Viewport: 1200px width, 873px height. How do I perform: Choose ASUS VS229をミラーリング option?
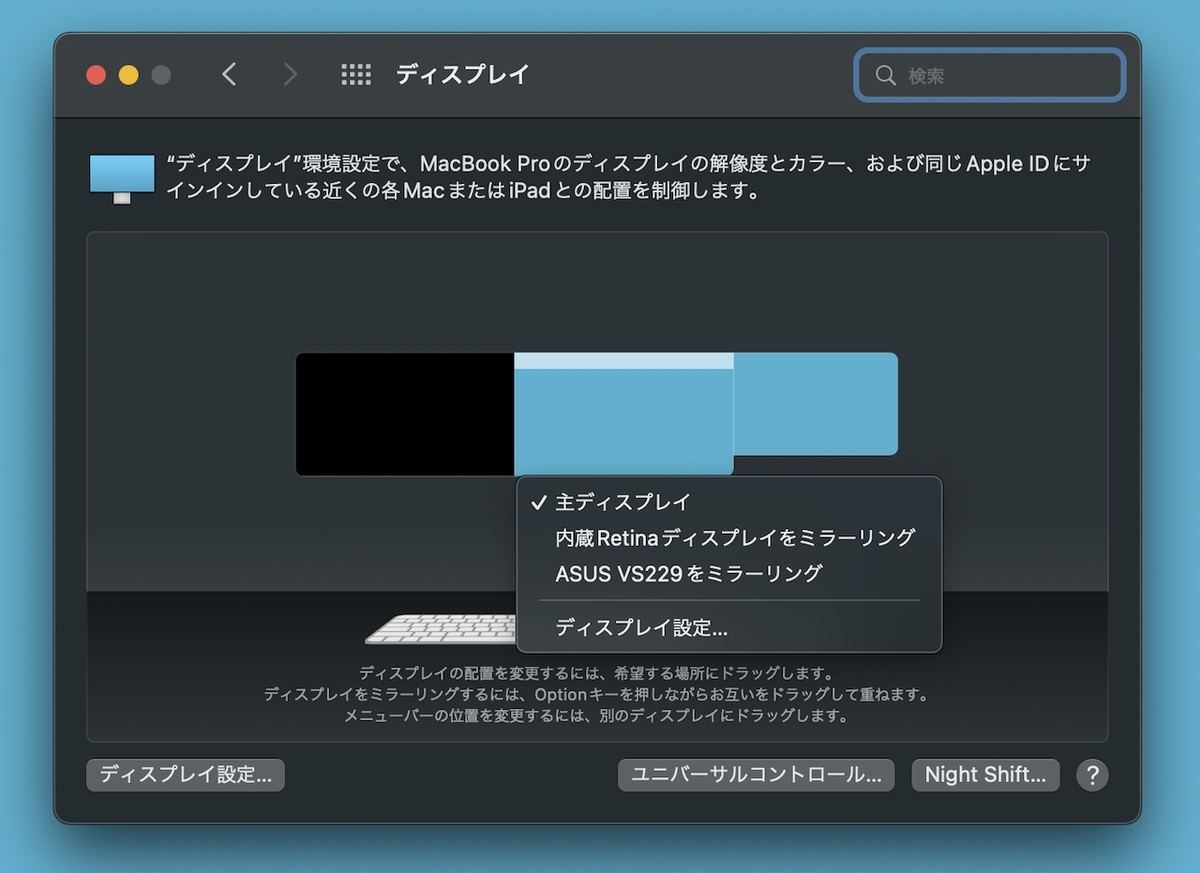coord(729,574)
